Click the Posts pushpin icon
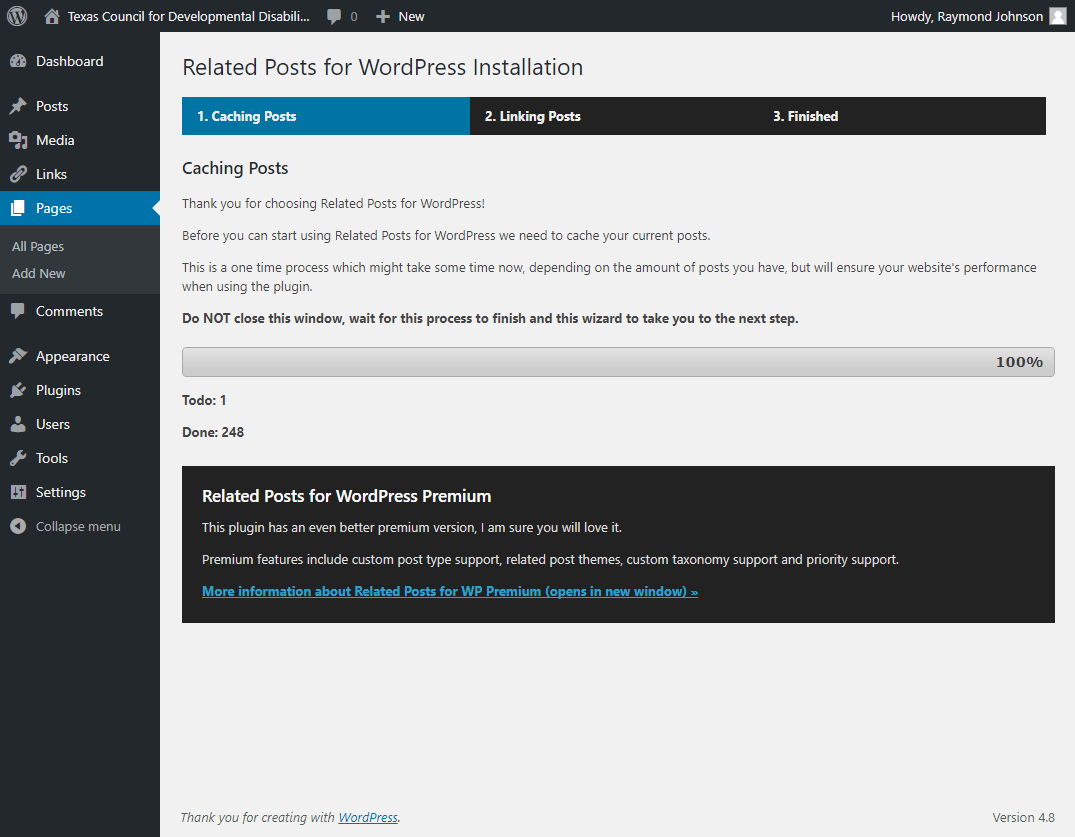This screenshot has height=837, width=1075. click(18, 106)
